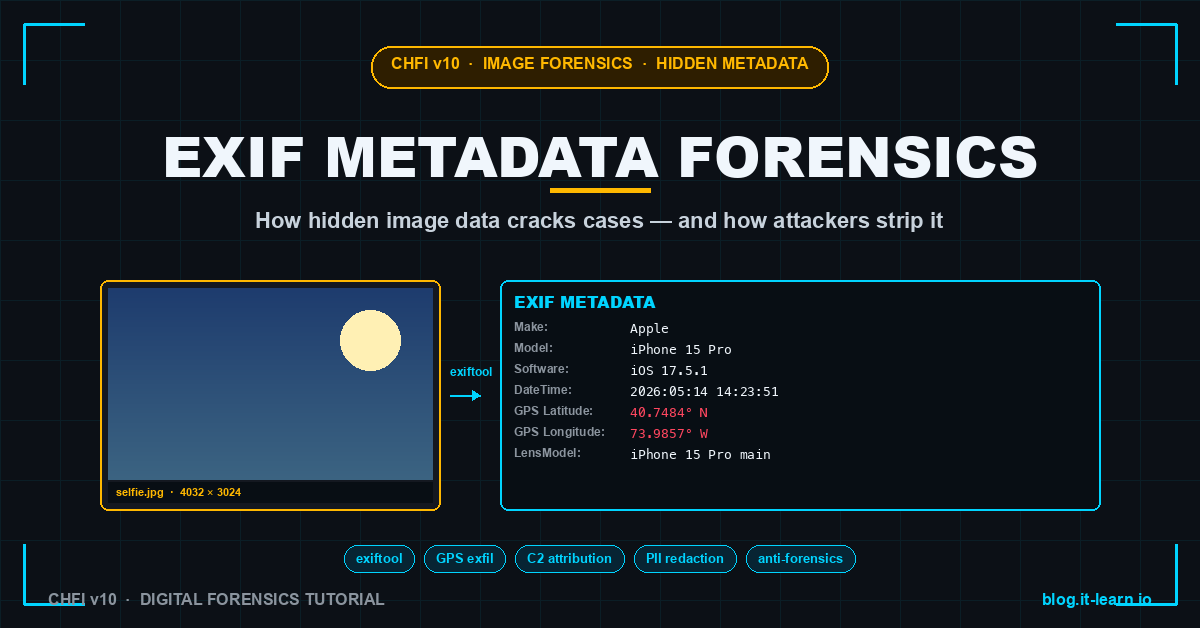Click the exiftool arrow icon
This screenshot has width=1200, height=628.
point(465,396)
